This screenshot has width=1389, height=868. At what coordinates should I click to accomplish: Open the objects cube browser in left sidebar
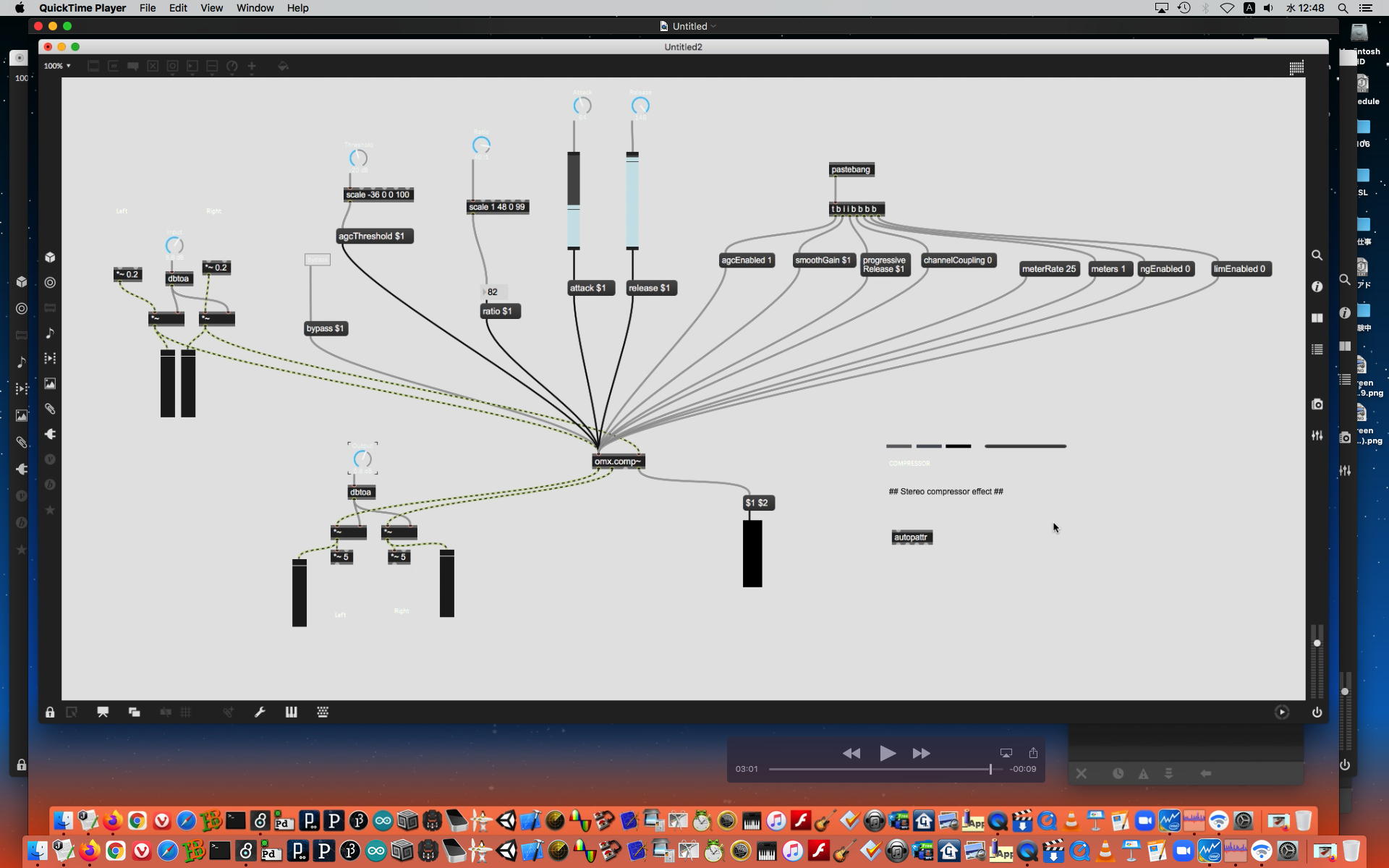coord(50,258)
